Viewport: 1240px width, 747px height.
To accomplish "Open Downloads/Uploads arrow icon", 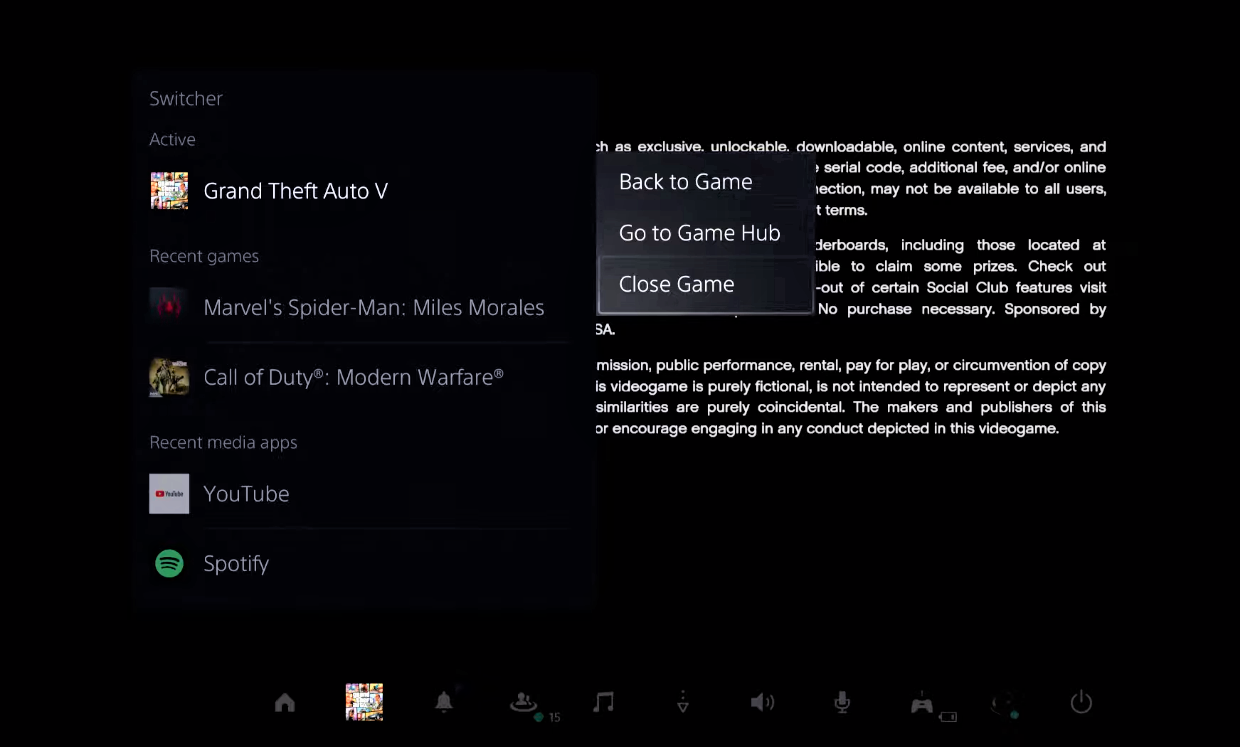I will 683,702.
